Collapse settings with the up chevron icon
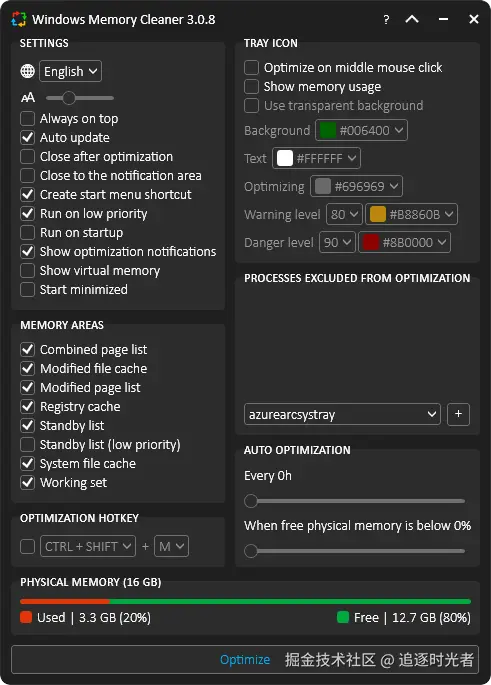This screenshot has width=491, height=685. click(x=412, y=19)
